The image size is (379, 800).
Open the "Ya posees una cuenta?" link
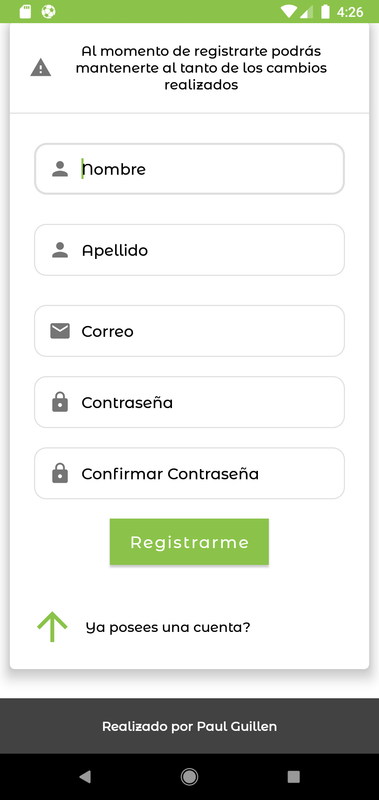(168, 627)
